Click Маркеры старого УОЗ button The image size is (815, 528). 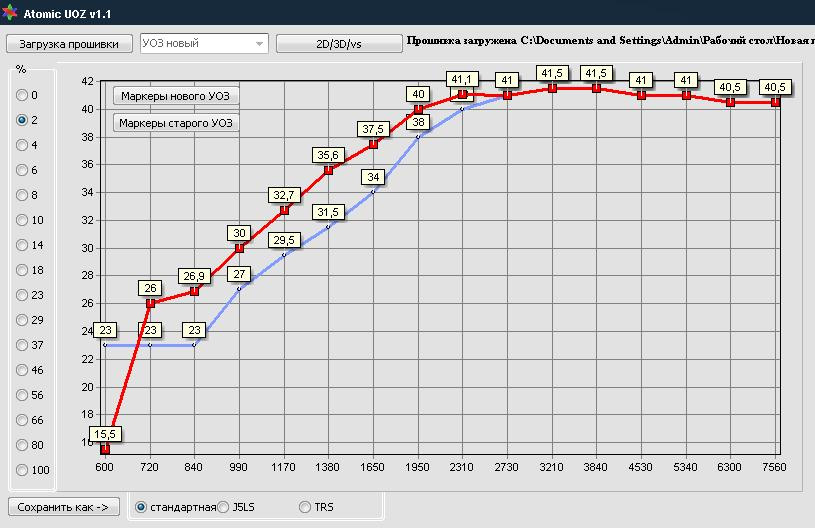[x=176, y=123]
